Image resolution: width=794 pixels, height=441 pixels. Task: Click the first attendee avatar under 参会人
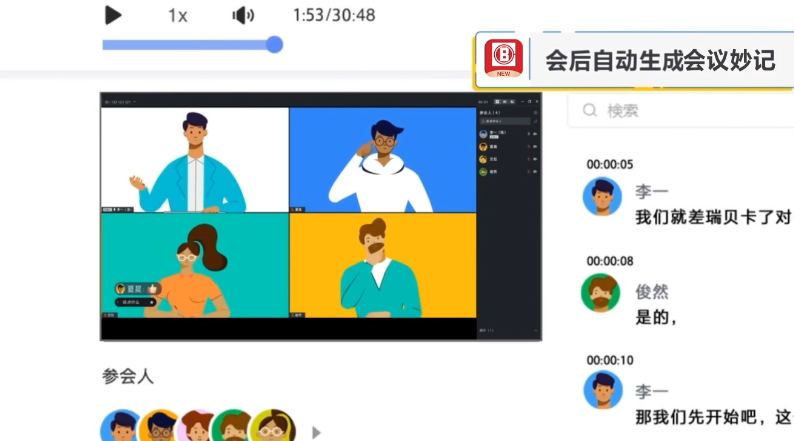(121, 428)
